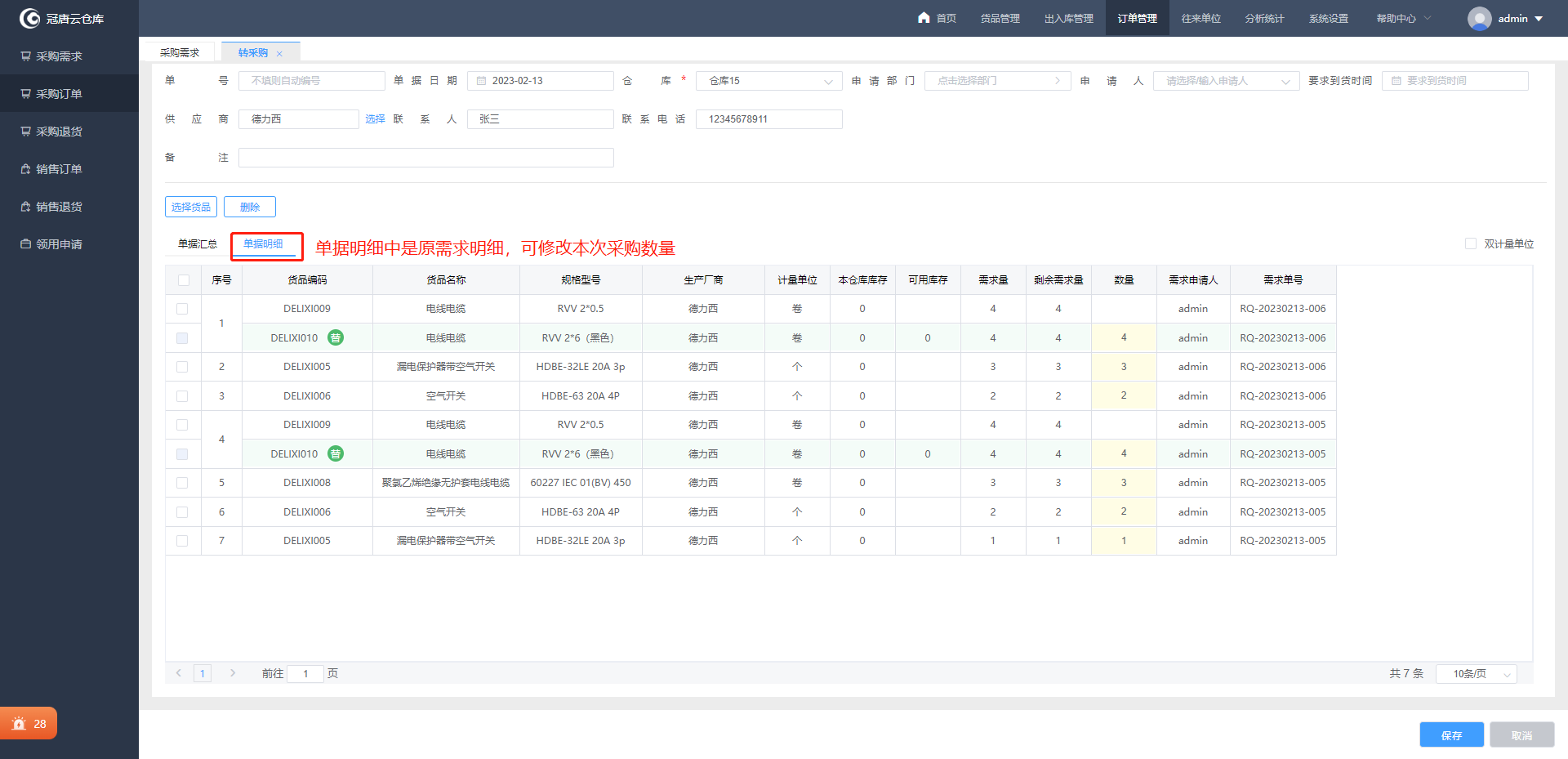Click the 联系人 field showing 张三
Screen dimensions: 1568x759
[x=540, y=119]
